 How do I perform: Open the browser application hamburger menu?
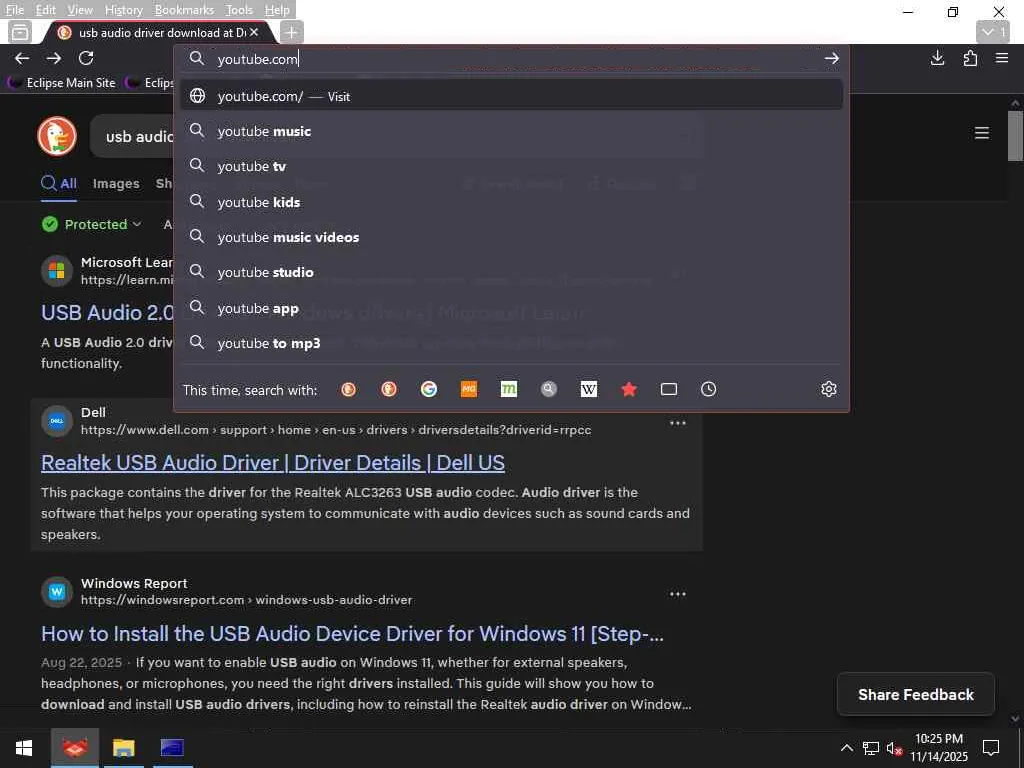(1002, 58)
